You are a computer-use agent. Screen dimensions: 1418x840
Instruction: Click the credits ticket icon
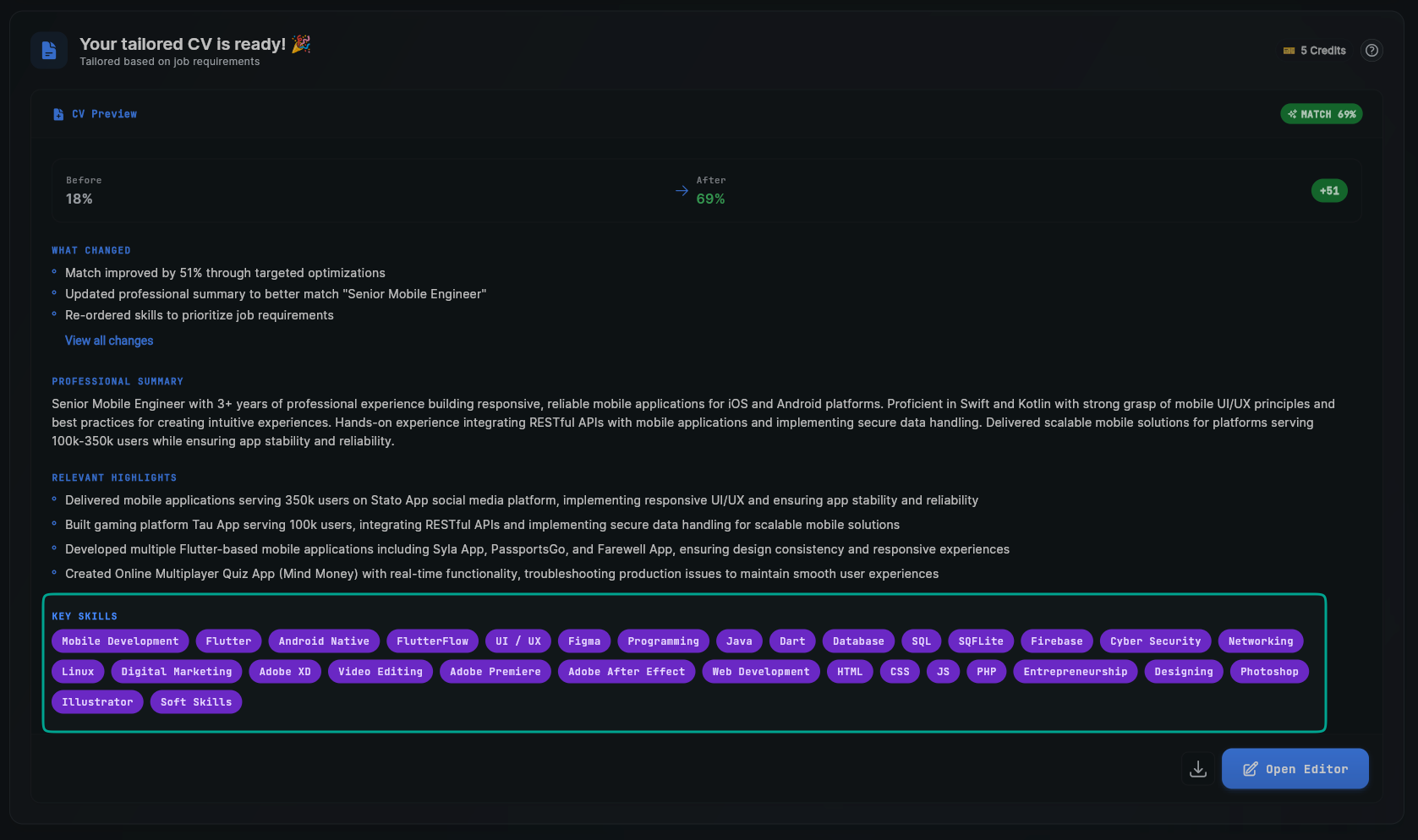pyautogui.click(x=1289, y=51)
